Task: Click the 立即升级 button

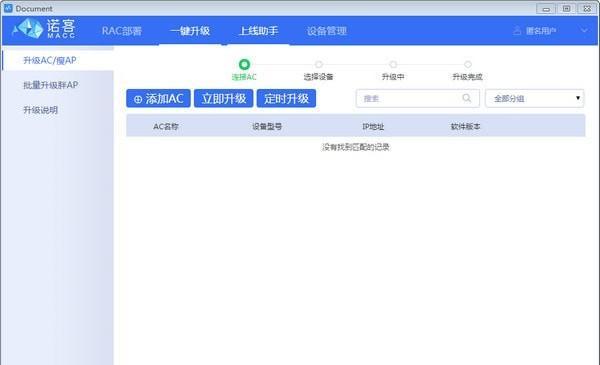Action: point(223,99)
